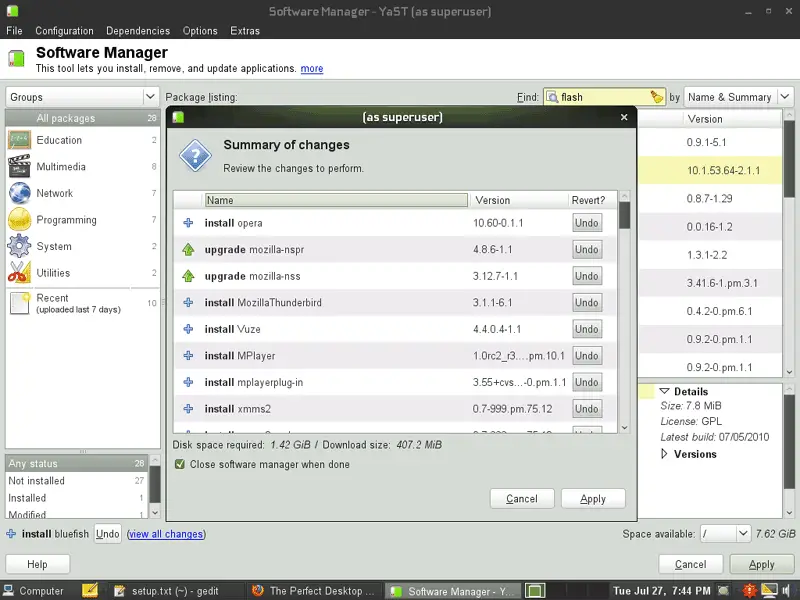Undo the Vuze install
This screenshot has width=800, height=600.
coord(587,329)
